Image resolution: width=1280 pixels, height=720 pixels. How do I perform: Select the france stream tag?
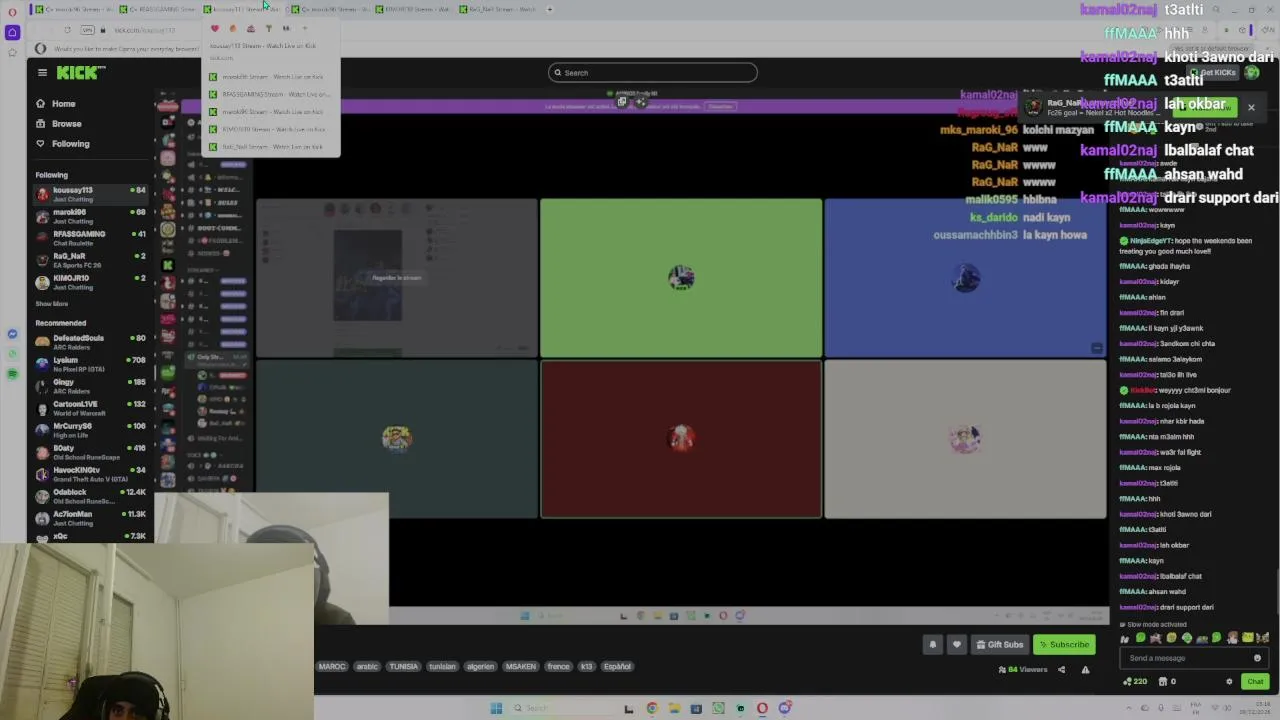558,667
